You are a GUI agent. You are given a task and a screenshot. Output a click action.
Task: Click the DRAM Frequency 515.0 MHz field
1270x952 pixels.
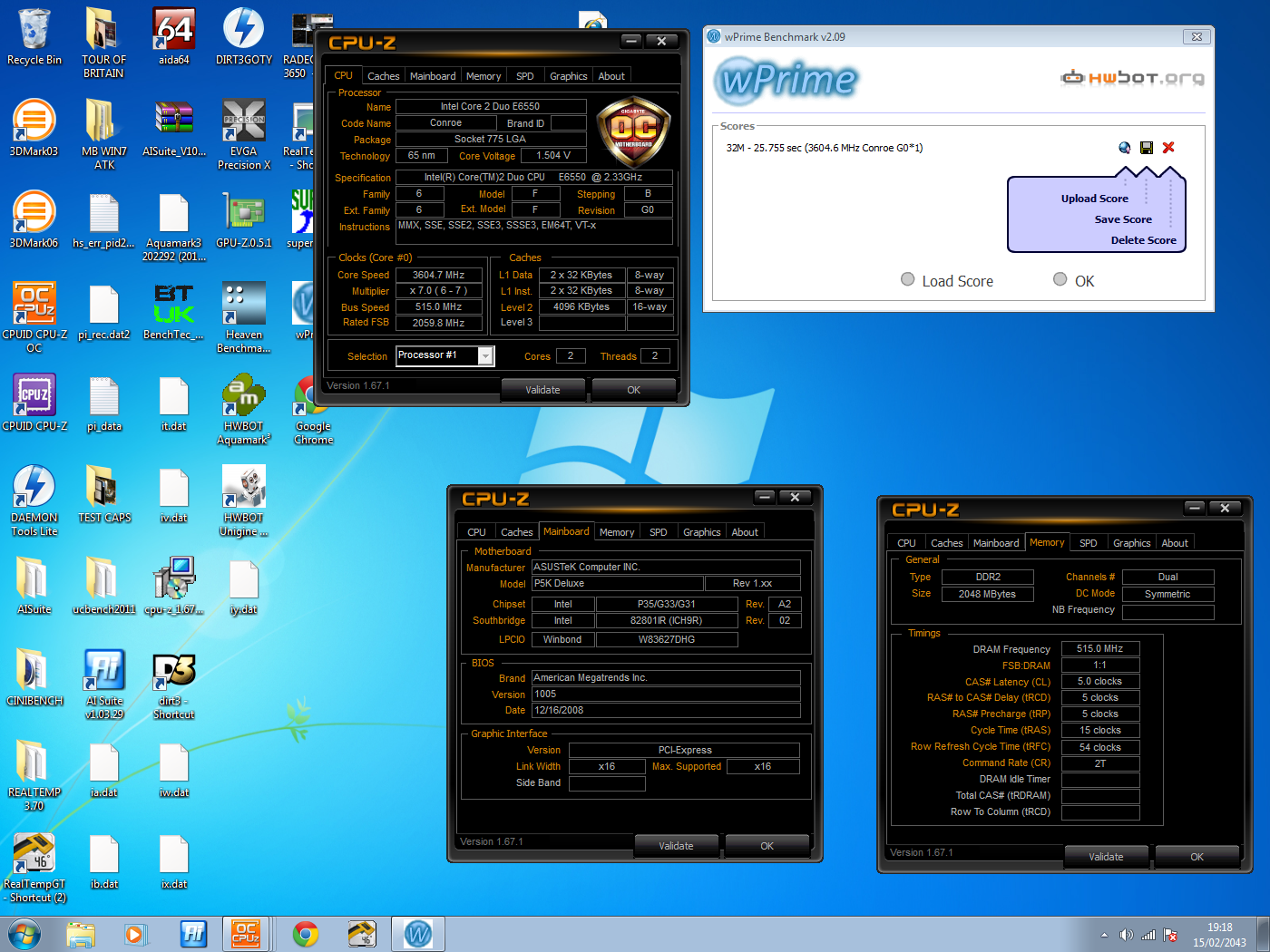tap(1099, 648)
